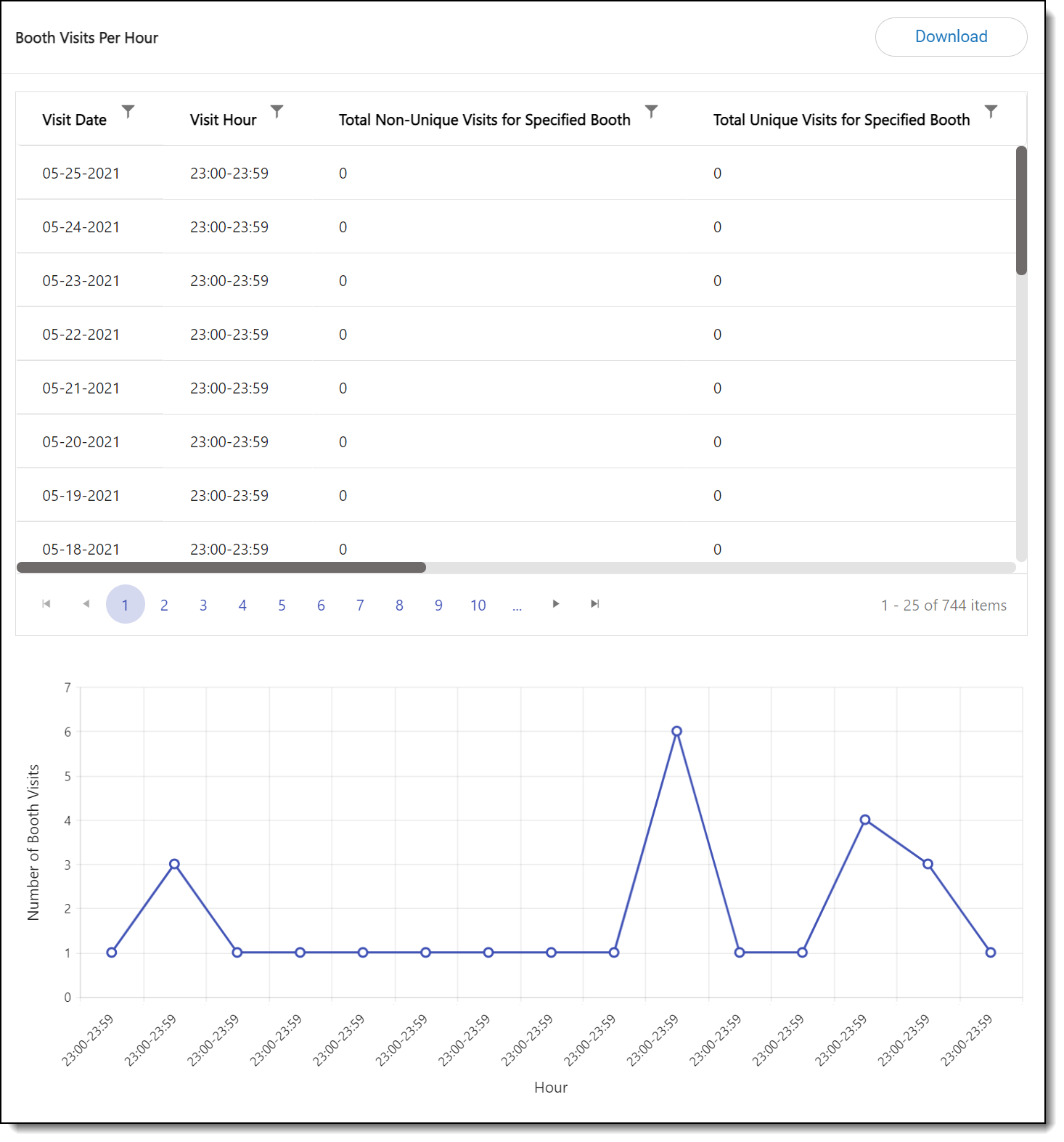Click the Download button

pos(950,37)
